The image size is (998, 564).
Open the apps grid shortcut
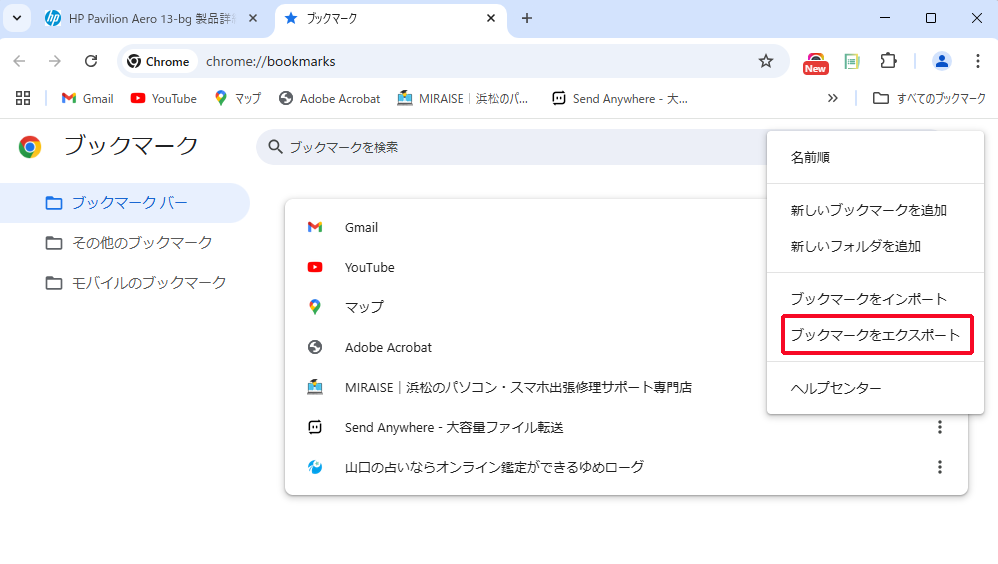(x=23, y=98)
